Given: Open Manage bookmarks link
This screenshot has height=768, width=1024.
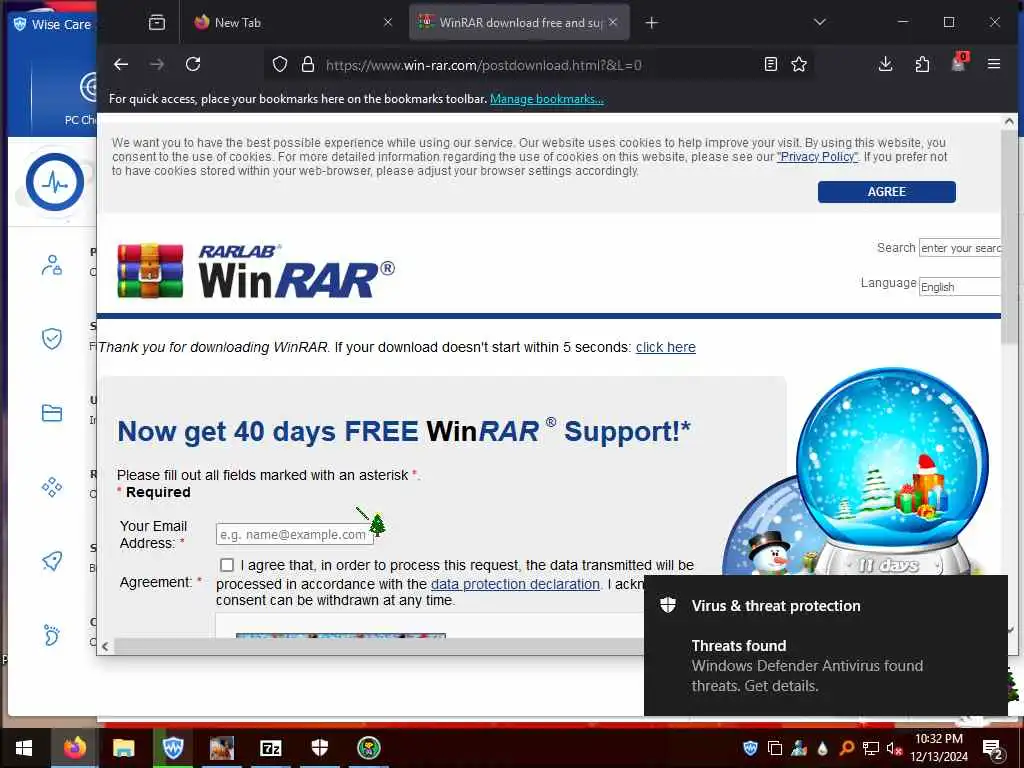Looking at the screenshot, I should (x=547, y=99).
